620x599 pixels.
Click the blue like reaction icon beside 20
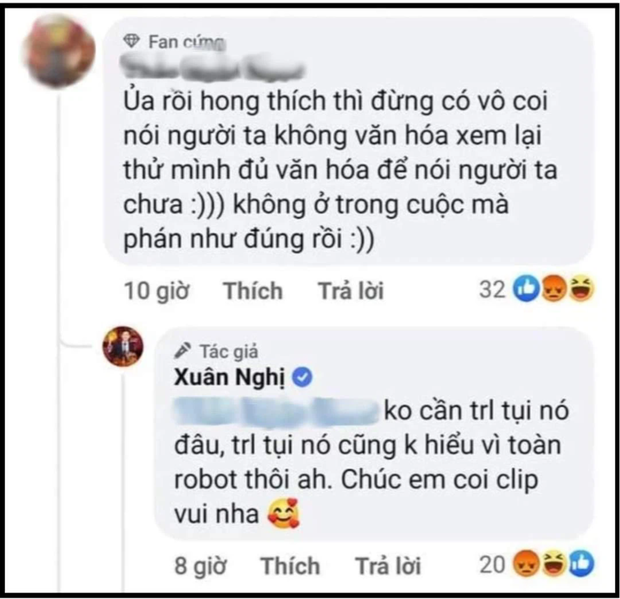point(581,563)
